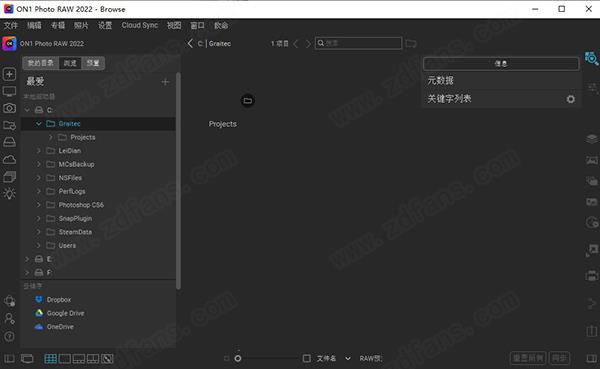The height and width of the screenshot is (369, 600).
Task: Open the 编辑 menu
Action: (34, 25)
